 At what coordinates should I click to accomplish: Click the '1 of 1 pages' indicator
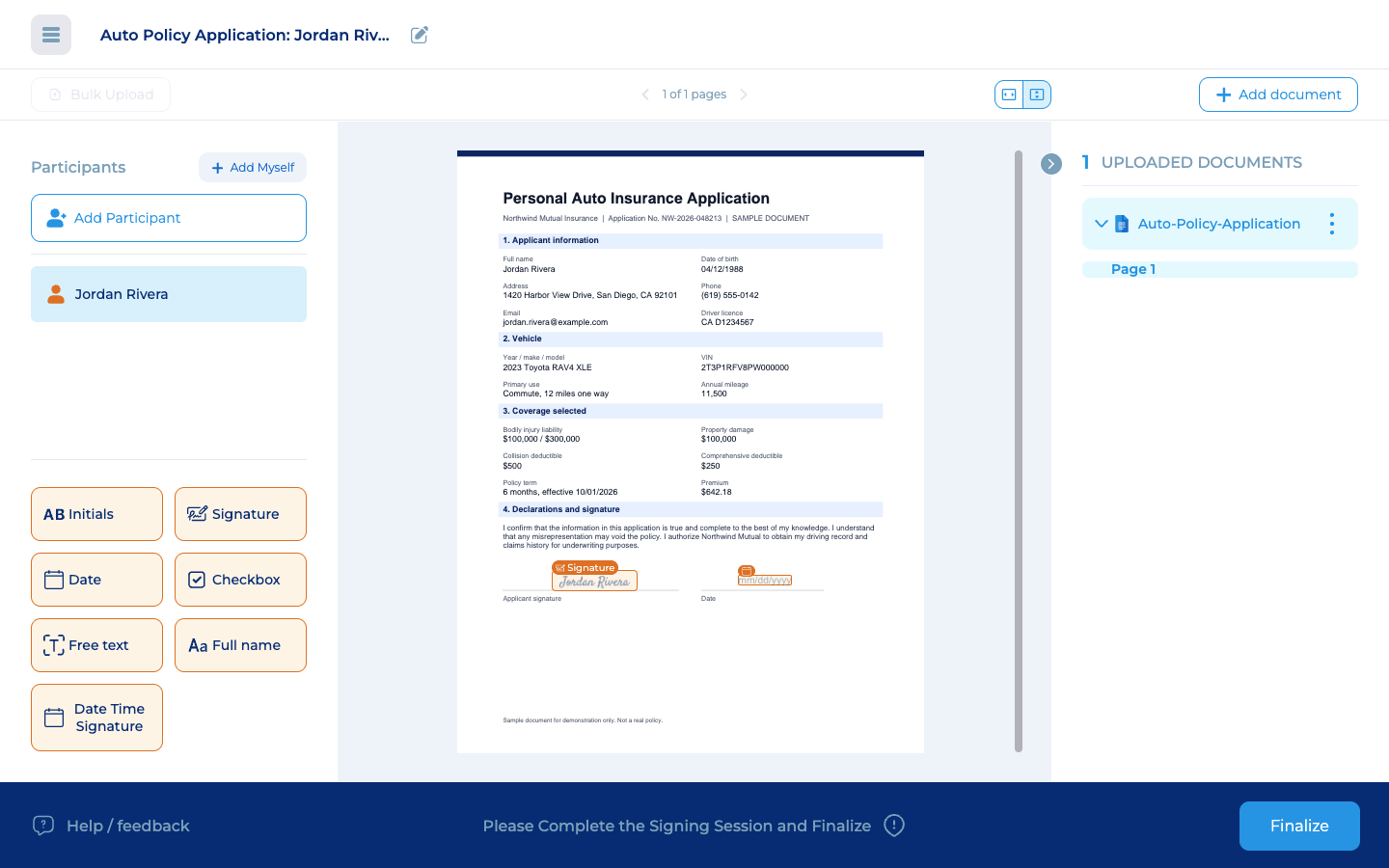[694, 95]
